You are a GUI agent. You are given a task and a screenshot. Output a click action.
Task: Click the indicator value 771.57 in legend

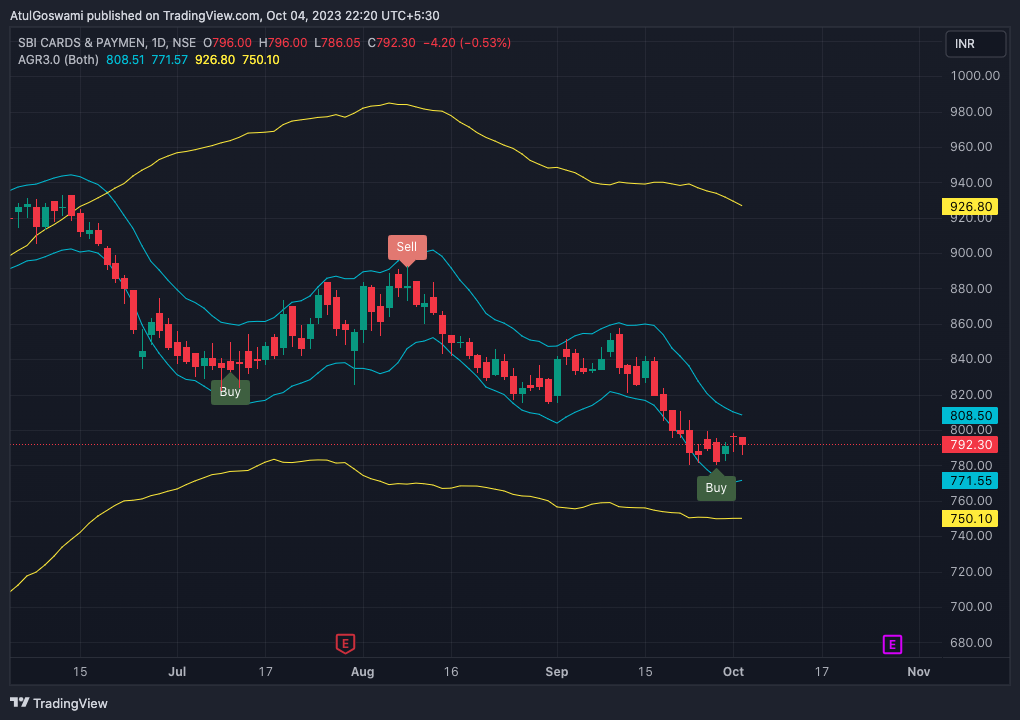pyautogui.click(x=170, y=60)
